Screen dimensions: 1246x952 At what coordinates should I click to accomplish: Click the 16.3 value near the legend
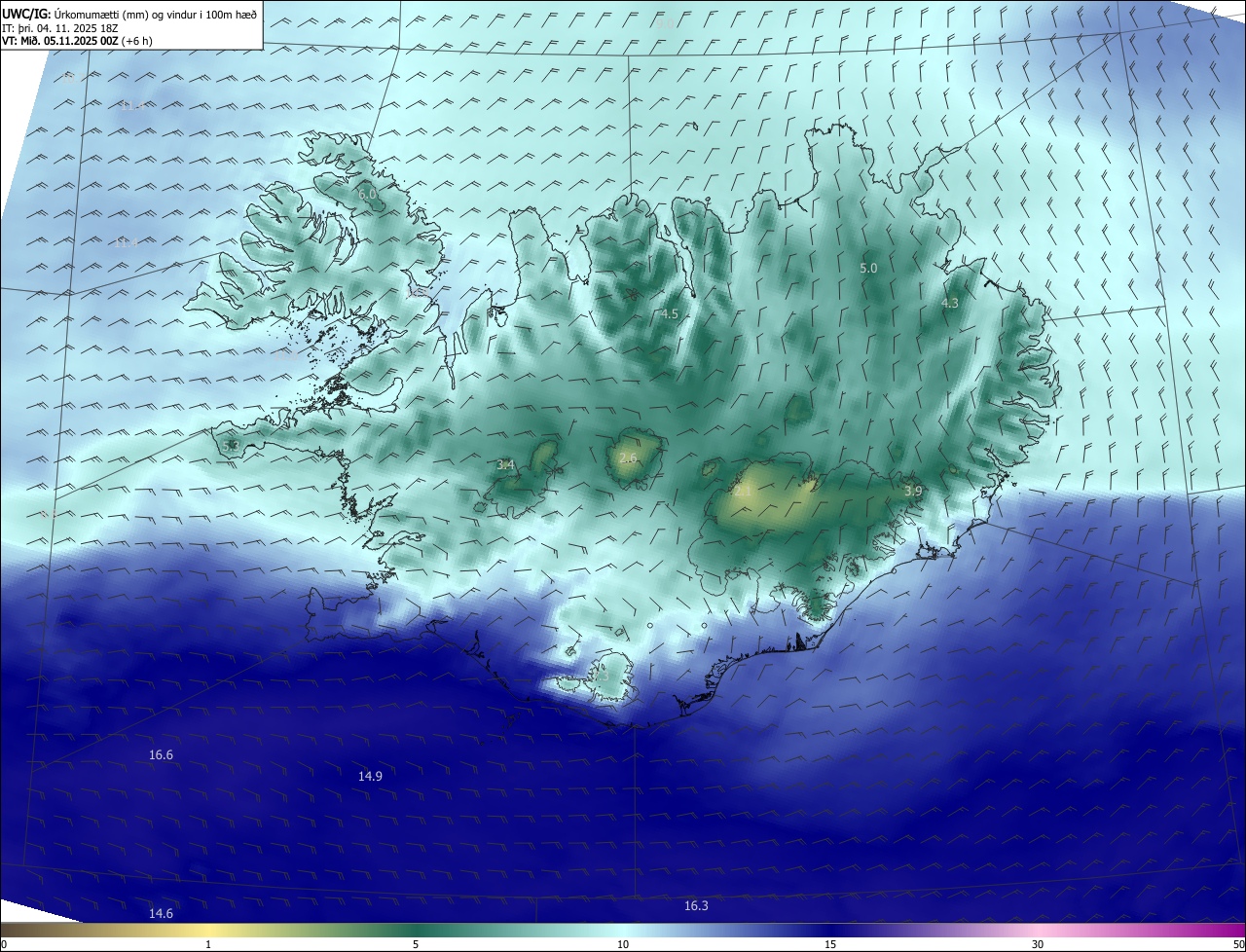coord(696,905)
